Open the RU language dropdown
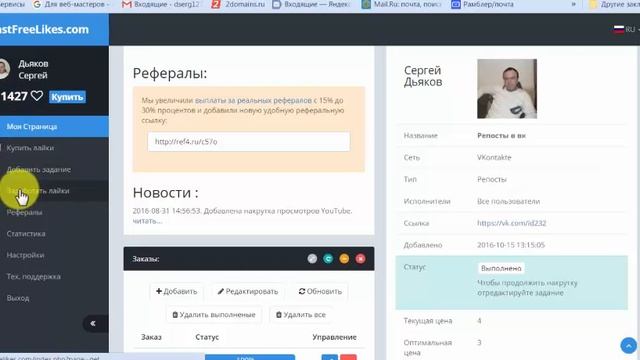 (627, 29)
